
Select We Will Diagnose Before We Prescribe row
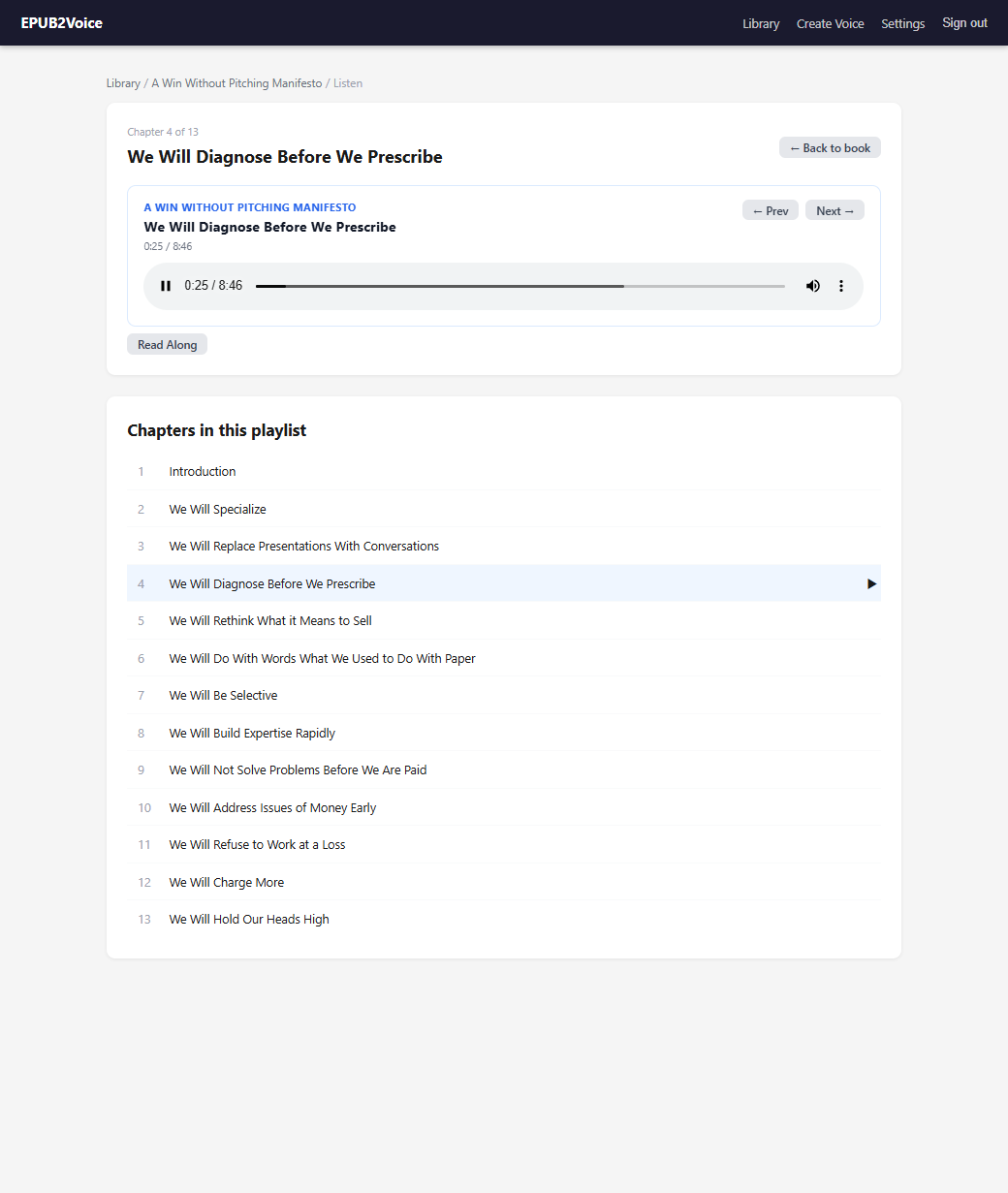pos(504,583)
